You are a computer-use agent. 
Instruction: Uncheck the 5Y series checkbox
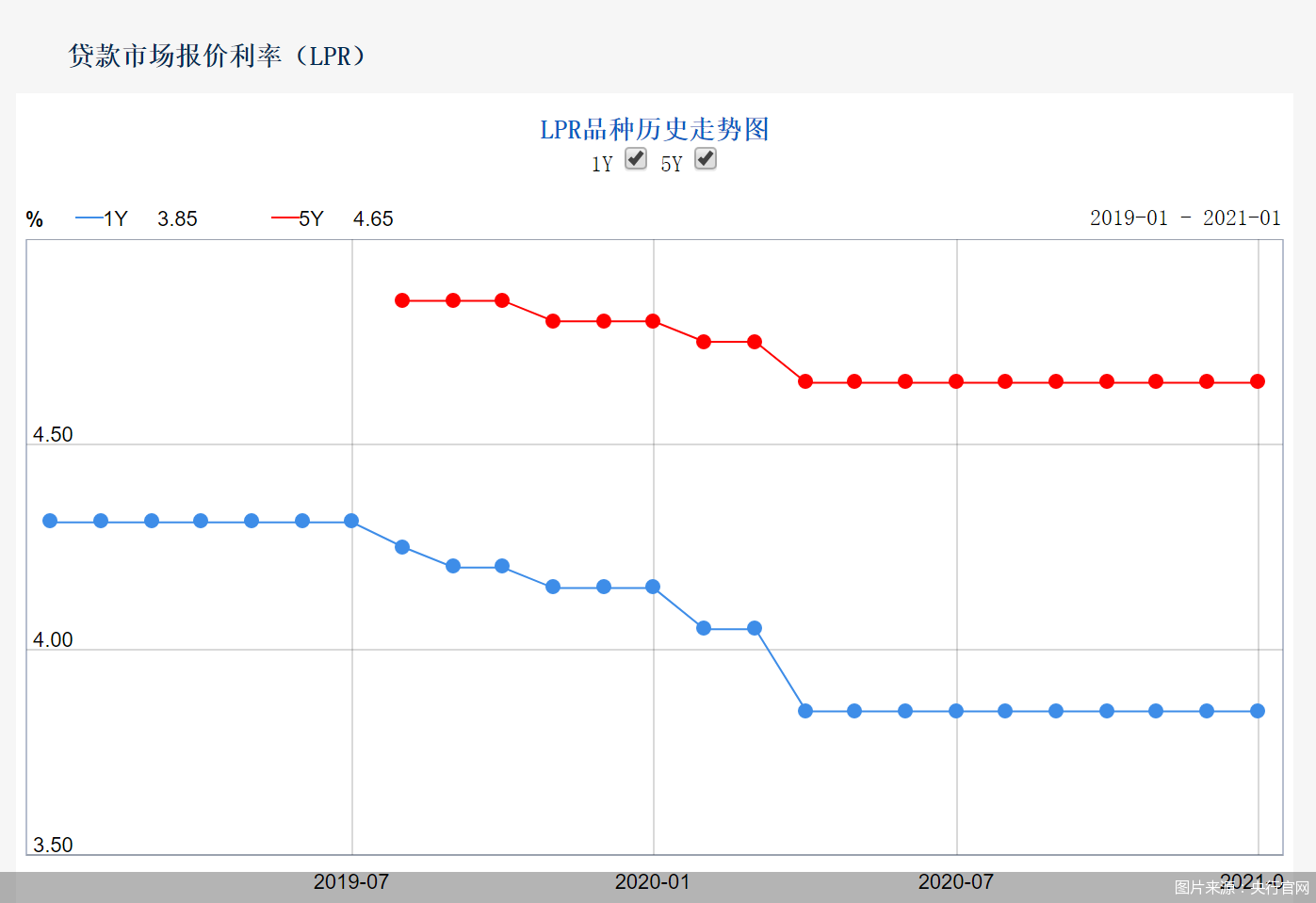[706, 159]
